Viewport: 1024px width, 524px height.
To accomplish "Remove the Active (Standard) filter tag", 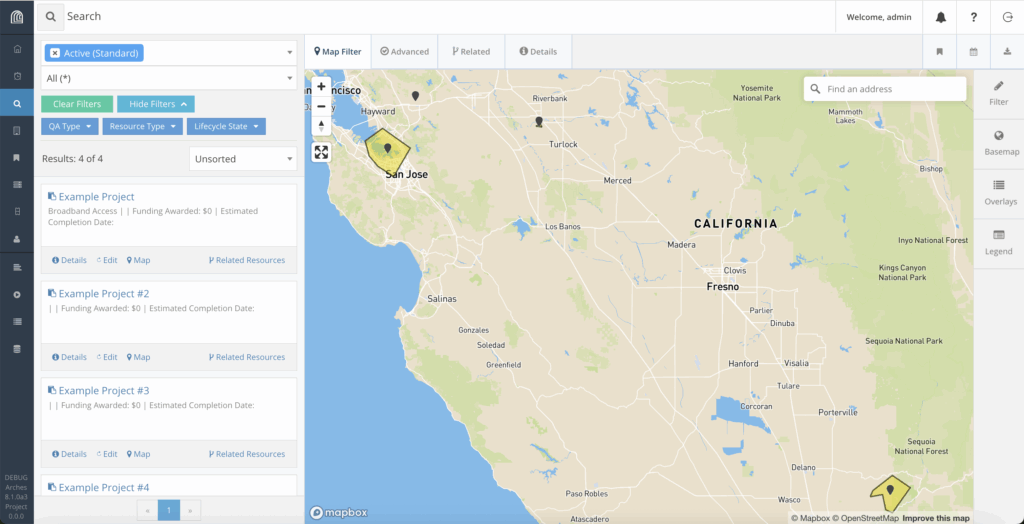I will pos(55,53).
